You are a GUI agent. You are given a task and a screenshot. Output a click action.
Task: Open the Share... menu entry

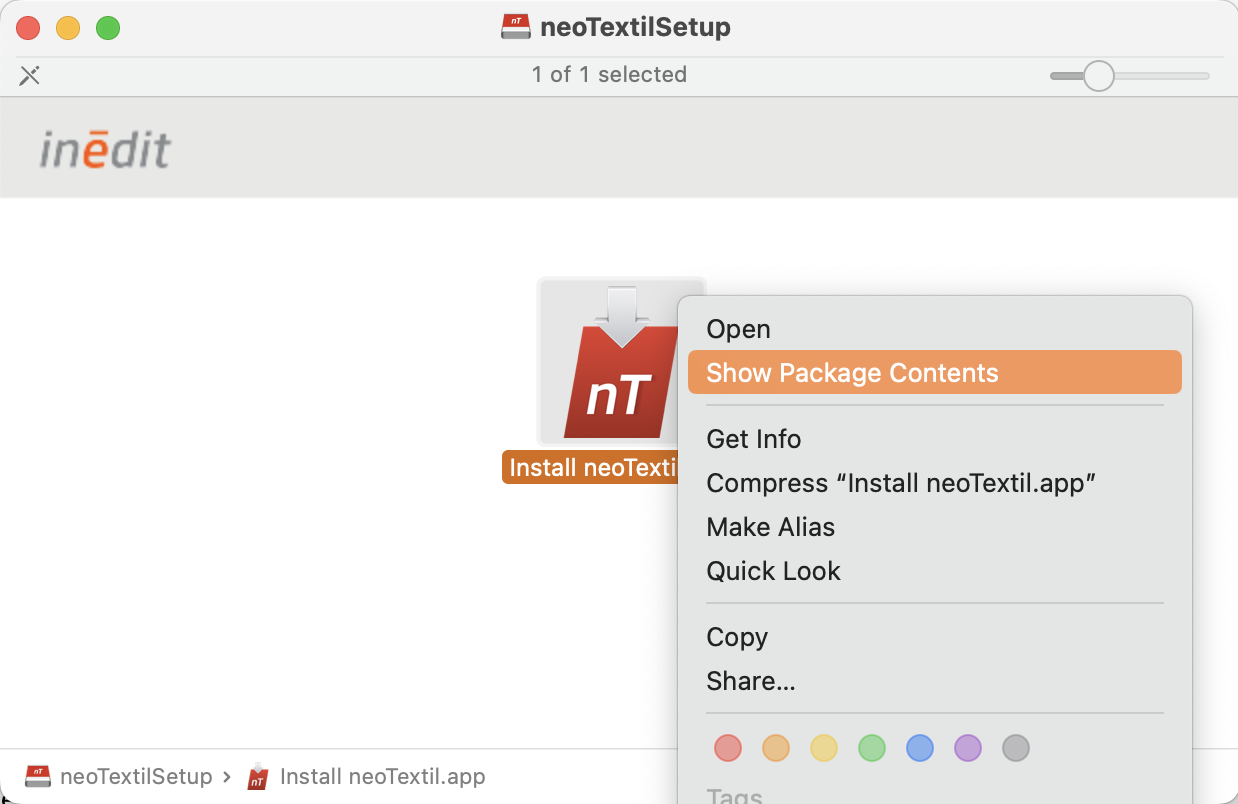(934, 681)
